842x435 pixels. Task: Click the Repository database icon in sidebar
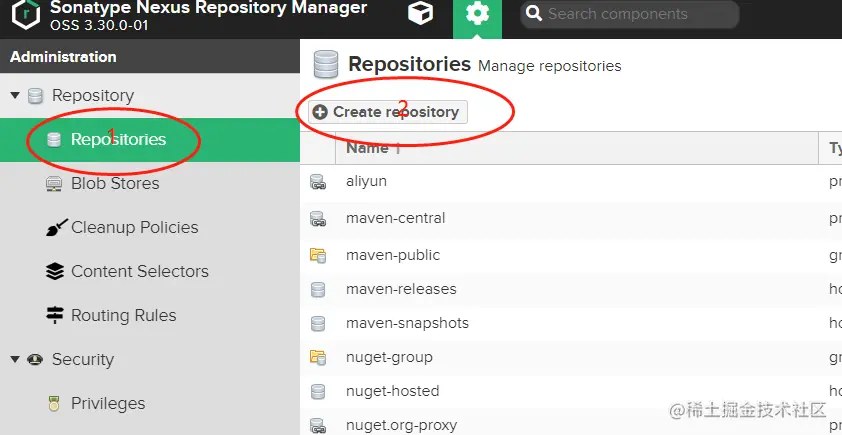click(35, 96)
